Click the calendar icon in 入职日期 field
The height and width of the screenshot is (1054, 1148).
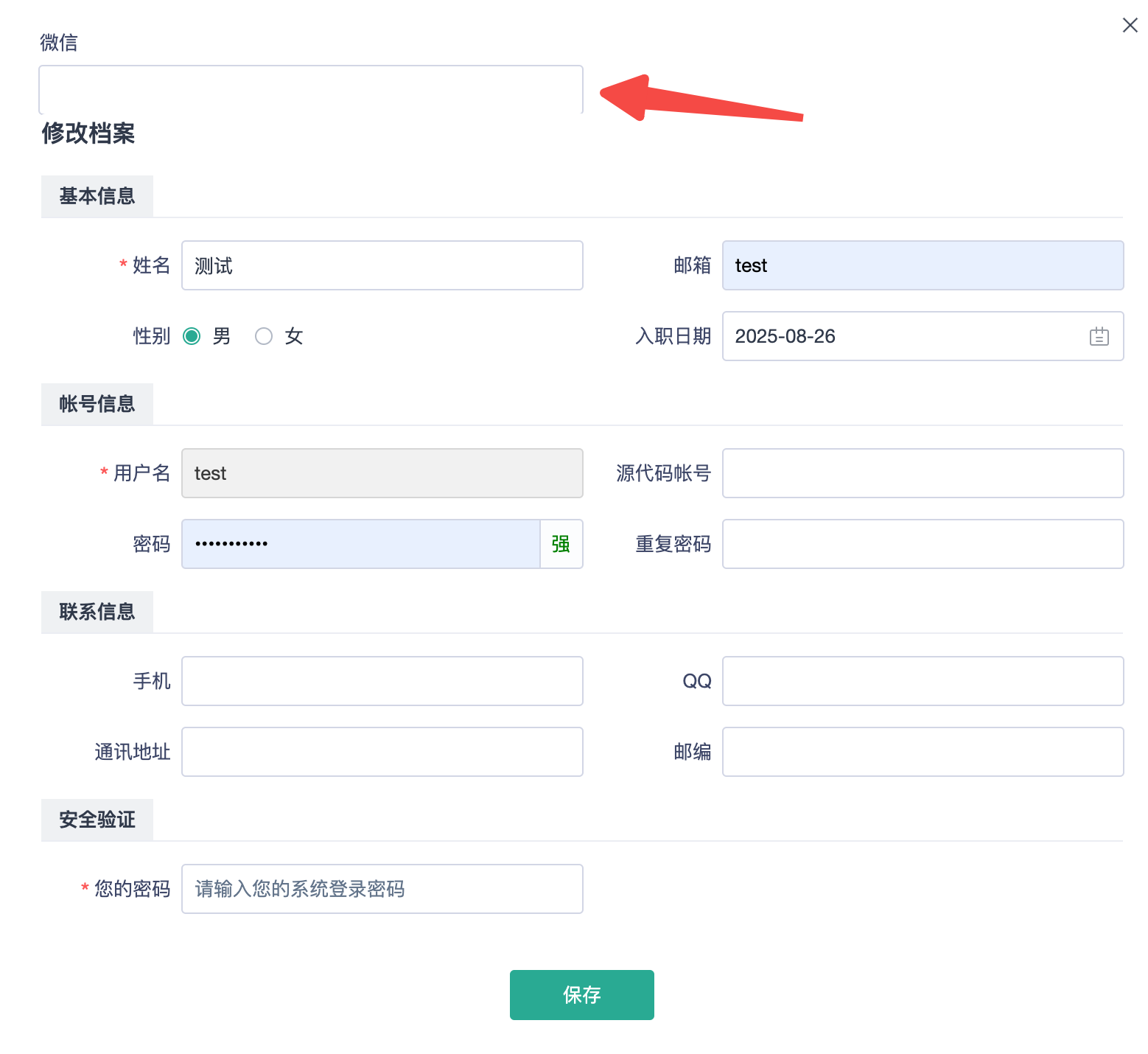1099,337
